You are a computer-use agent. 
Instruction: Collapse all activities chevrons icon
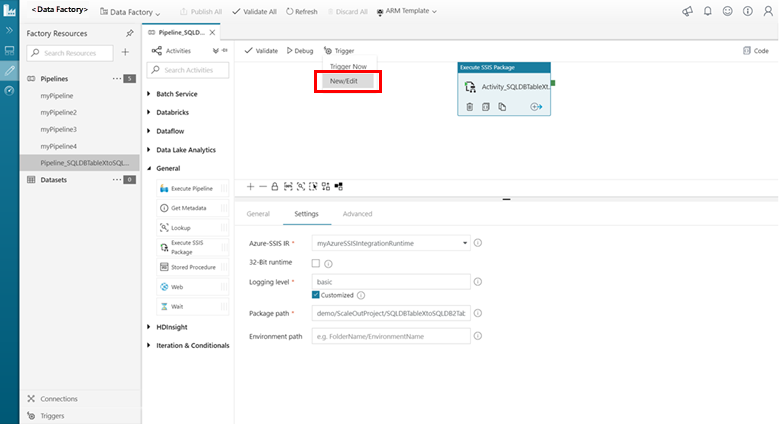pyautogui.click(x=215, y=51)
